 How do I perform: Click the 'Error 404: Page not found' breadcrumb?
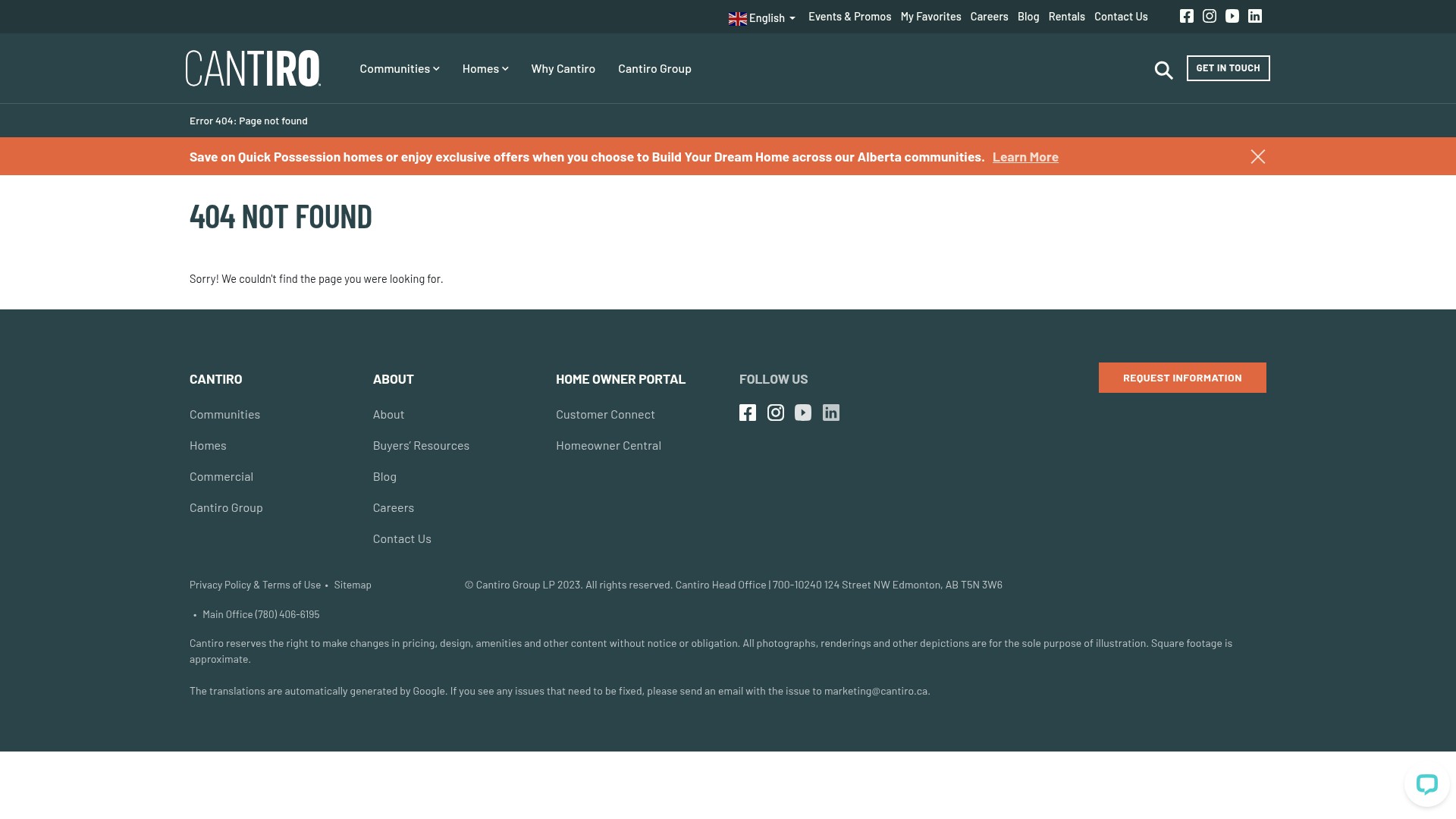[249, 121]
